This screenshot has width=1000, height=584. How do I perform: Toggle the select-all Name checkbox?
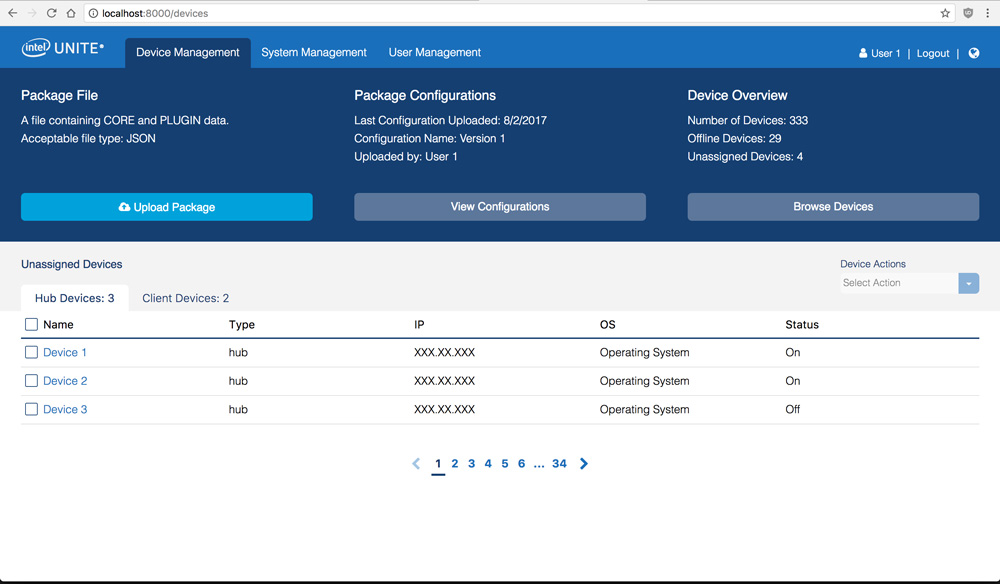[31, 325]
